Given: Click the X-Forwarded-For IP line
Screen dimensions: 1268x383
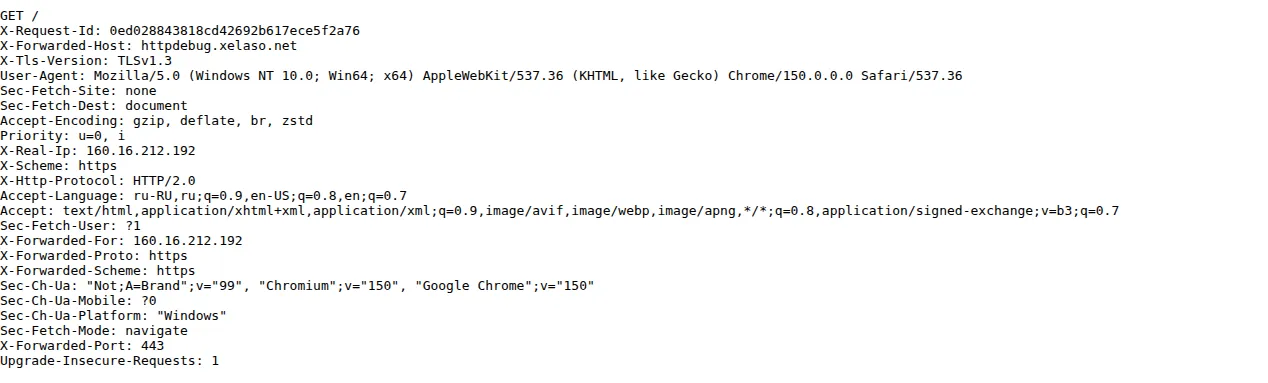Looking at the screenshot, I should coord(121,241).
